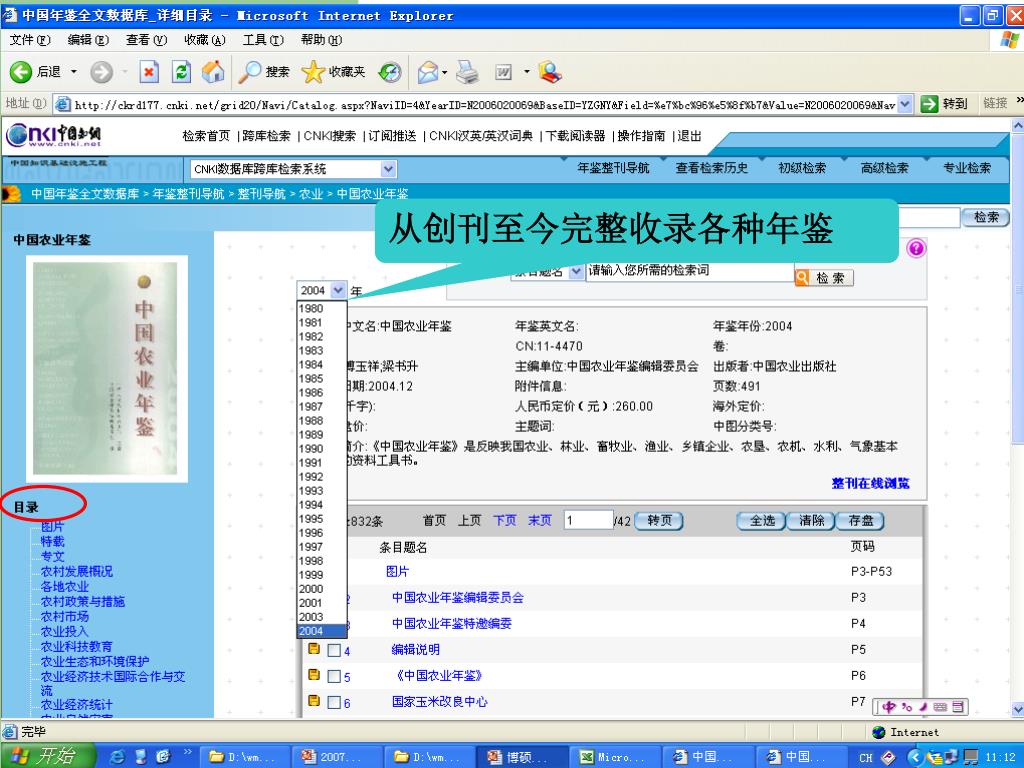Click the page icon in the address bar
1024x768 pixels.
coord(63,104)
